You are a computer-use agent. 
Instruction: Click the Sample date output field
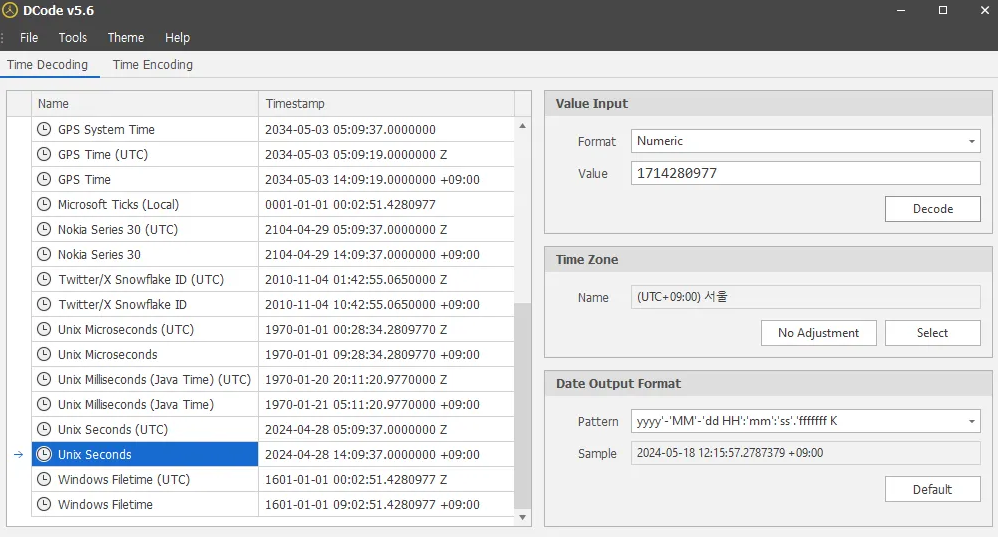(x=805, y=453)
